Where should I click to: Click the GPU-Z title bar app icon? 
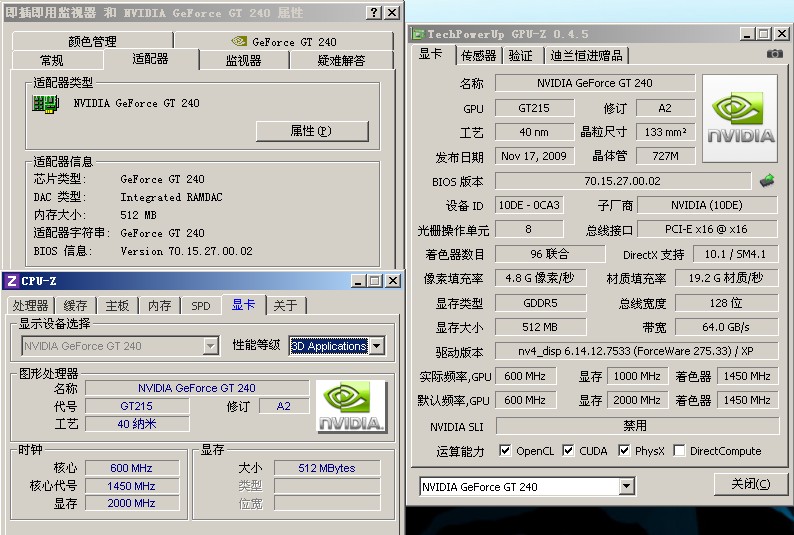(419, 34)
